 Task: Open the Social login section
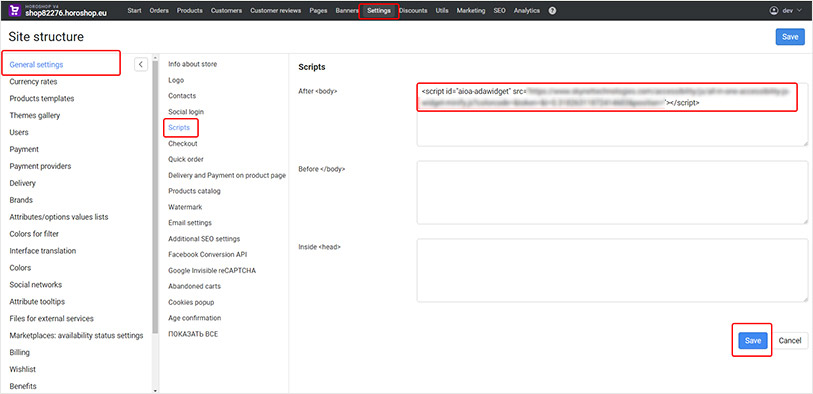point(186,112)
